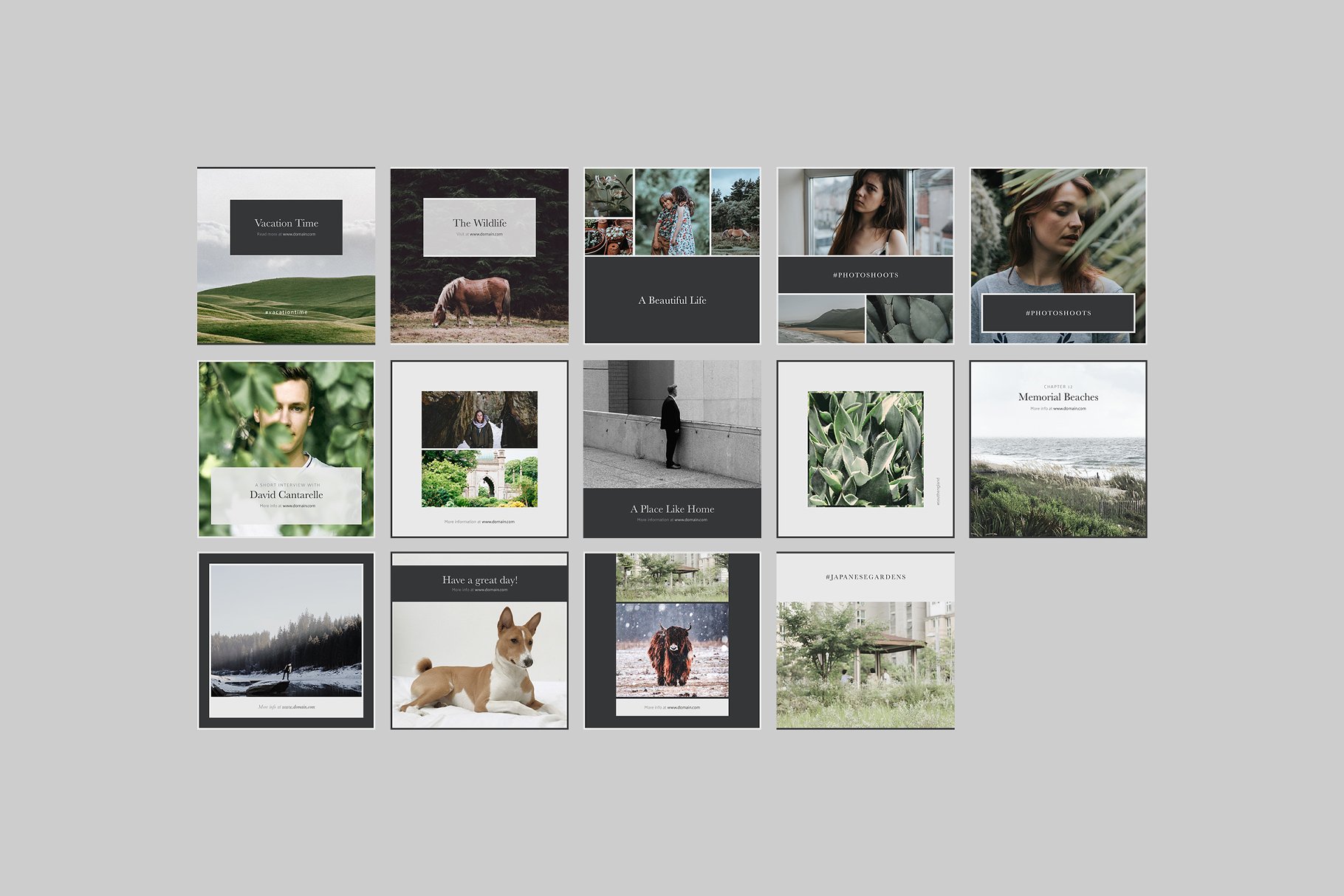The width and height of the screenshot is (1344, 896).
Task: Open the David Cantarelle interview card
Action: (286, 494)
